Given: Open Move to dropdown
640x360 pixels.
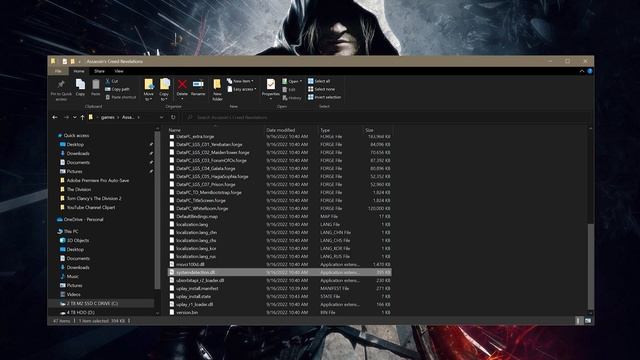Looking at the screenshot, I should (149, 90).
